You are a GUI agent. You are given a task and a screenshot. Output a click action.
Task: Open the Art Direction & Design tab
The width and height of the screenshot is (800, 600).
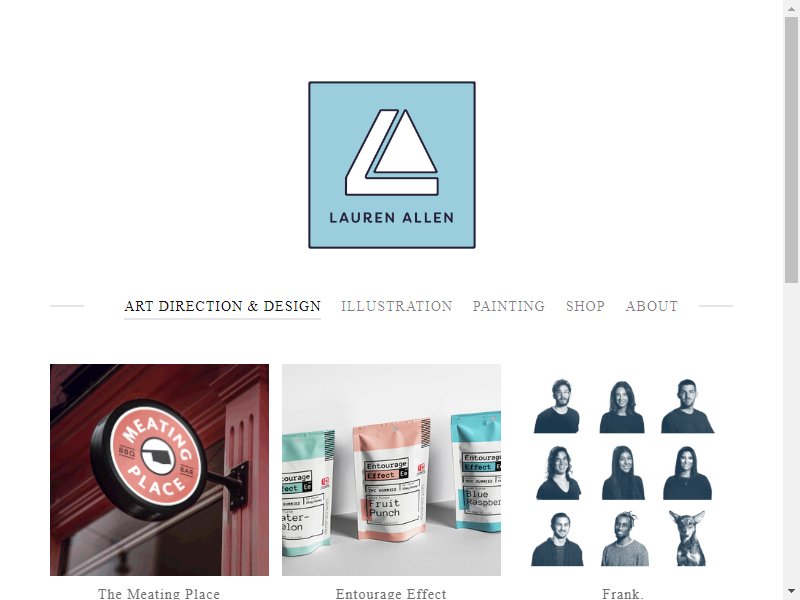point(222,306)
